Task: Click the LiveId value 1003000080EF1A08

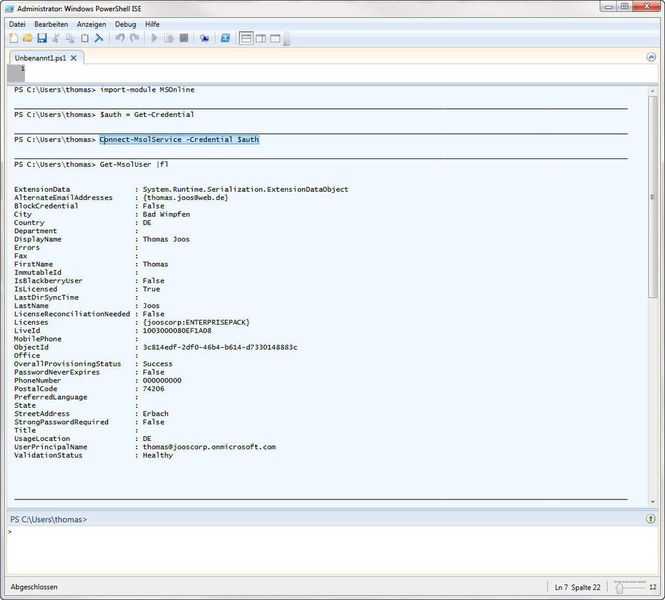Action: (x=177, y=331)
